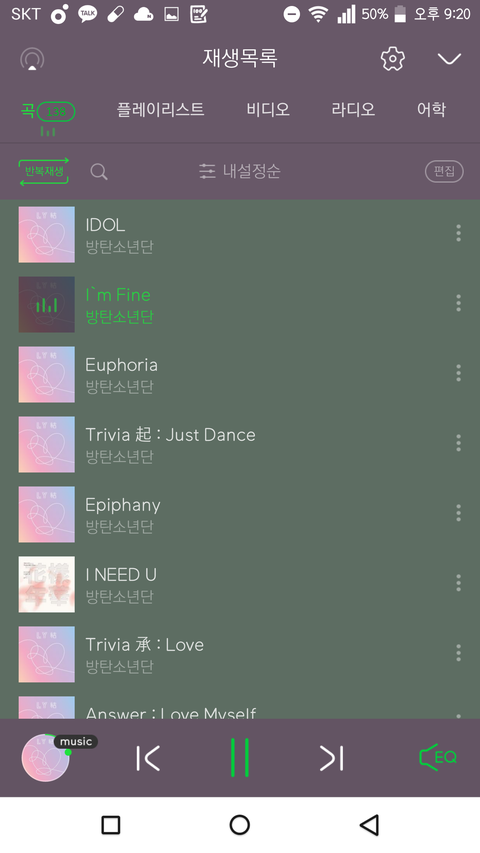Open the EQ equalizer icon
480x853 pixels.
438,757
